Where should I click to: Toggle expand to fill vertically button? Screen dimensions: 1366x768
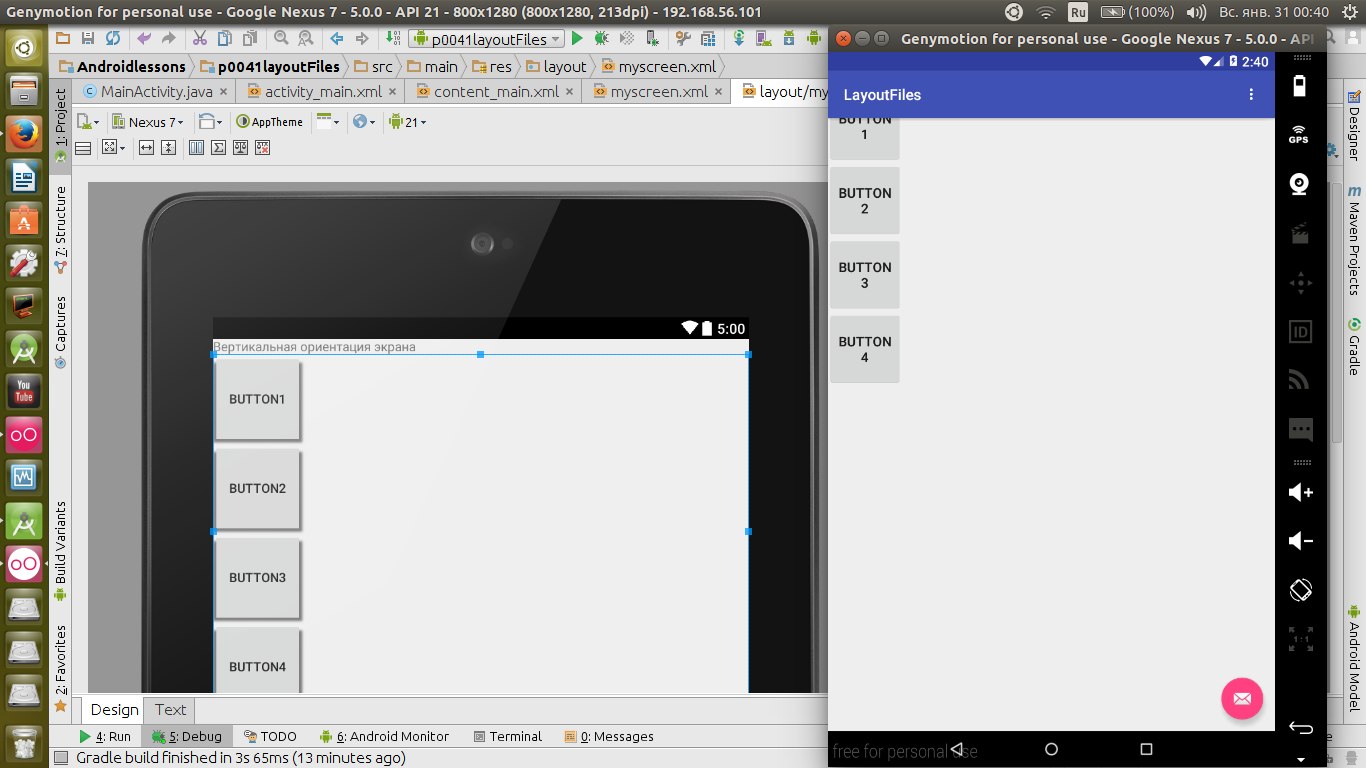click(169, 148)
